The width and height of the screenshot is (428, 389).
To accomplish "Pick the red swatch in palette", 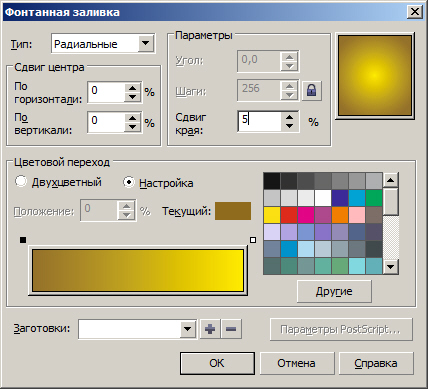I will [289, 215].
